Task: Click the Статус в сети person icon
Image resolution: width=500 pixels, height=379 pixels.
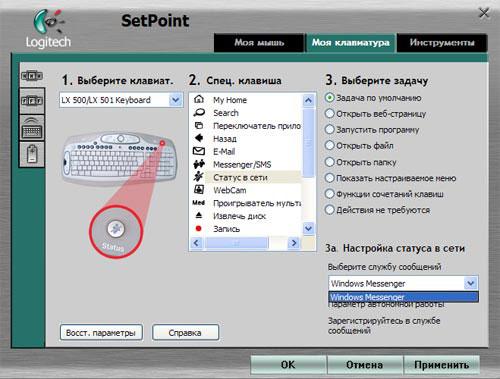Action: [199, 177]
